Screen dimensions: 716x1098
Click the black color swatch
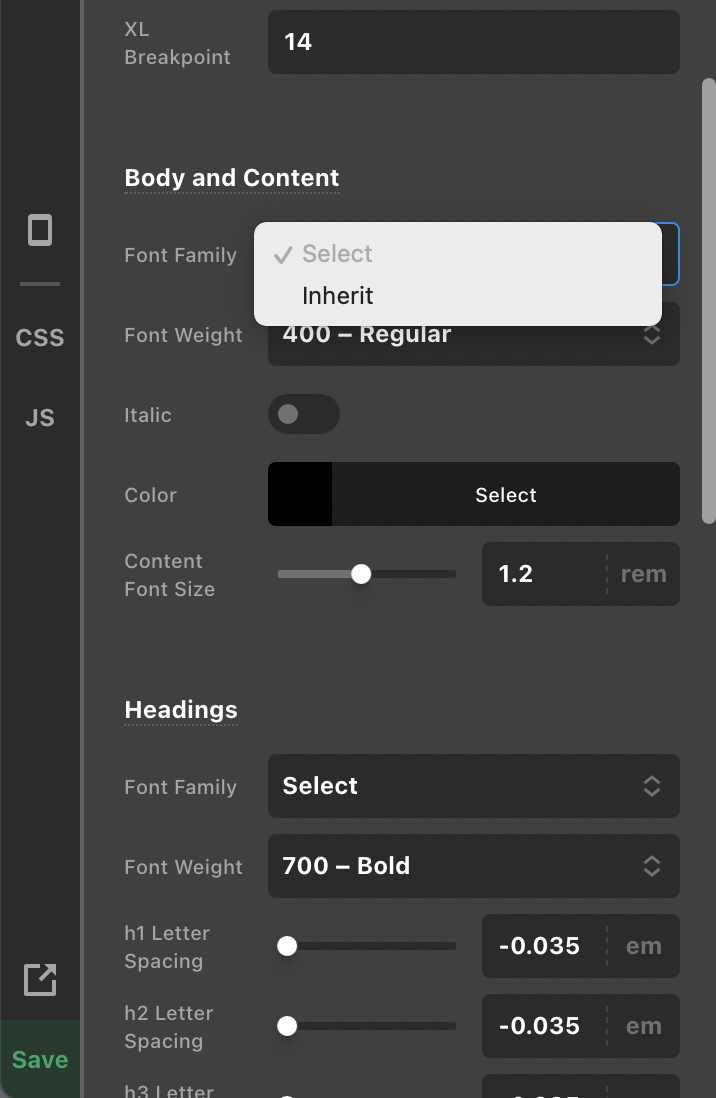[300, 494]
